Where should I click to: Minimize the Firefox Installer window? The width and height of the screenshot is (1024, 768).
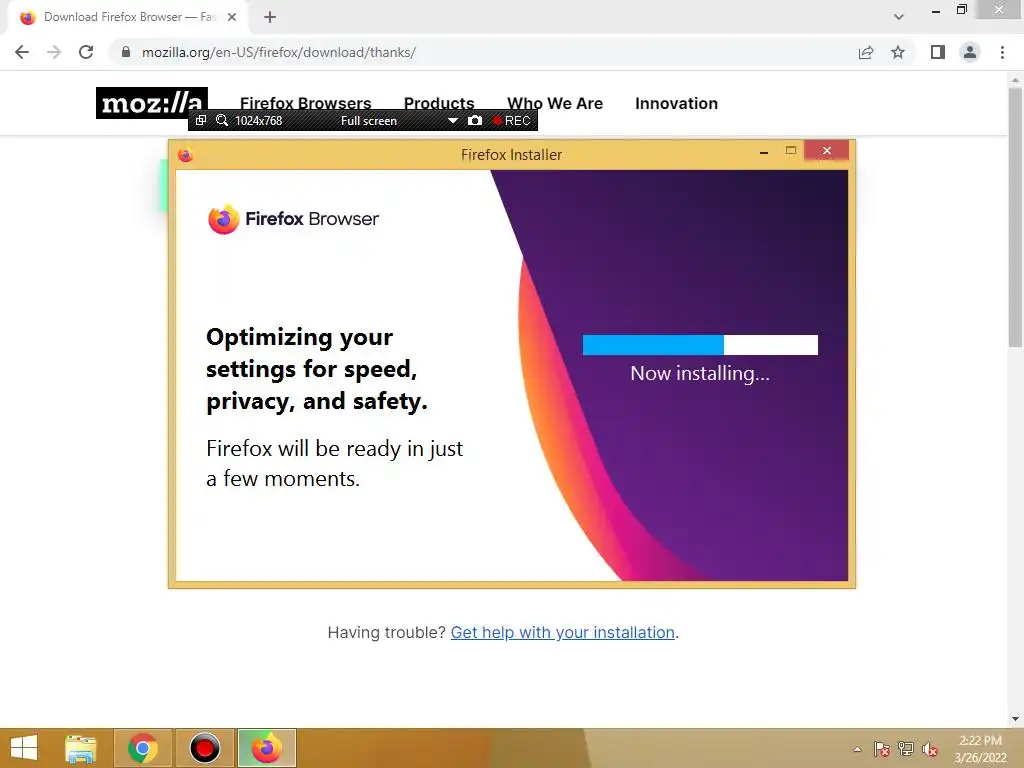click(x=764, y=152)
